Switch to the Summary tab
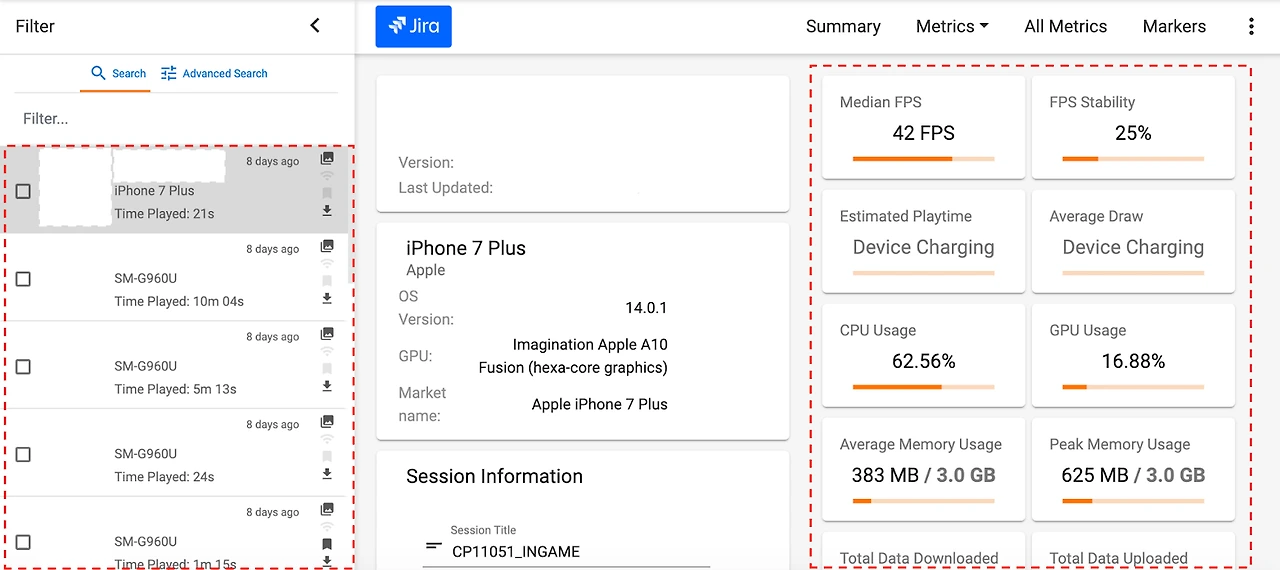 [843, 27]
